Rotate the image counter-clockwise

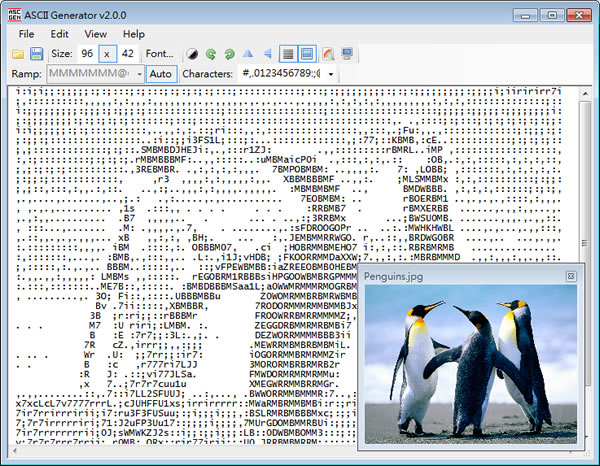pyautogui.click(x=211, y=53)
